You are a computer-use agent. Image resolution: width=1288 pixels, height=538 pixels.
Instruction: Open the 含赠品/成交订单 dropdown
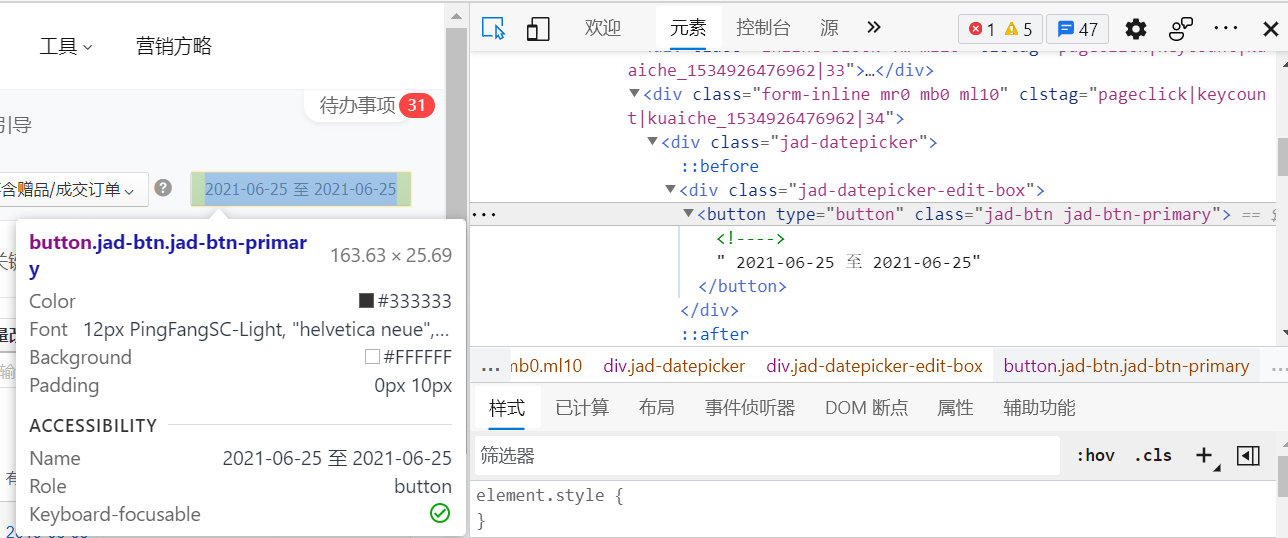[74, 189]
